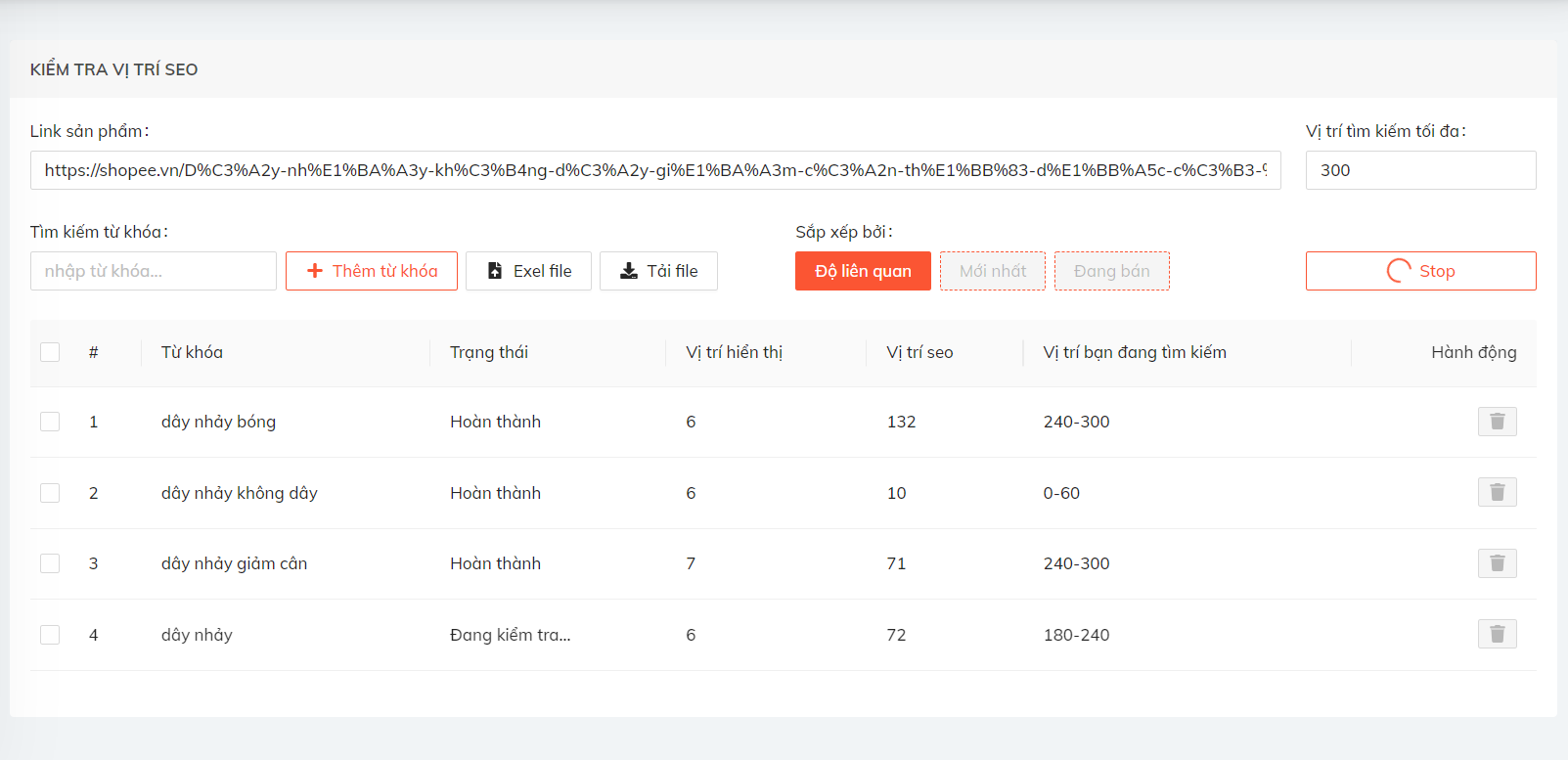The width and height of the screenshot is (1568, 760).
Task: Click the "Thêm từ khóa" button
Action: [x=372, y=271]
